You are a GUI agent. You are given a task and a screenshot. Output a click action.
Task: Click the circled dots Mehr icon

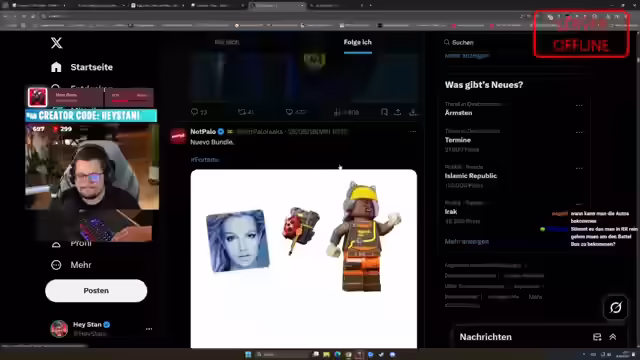56,265
